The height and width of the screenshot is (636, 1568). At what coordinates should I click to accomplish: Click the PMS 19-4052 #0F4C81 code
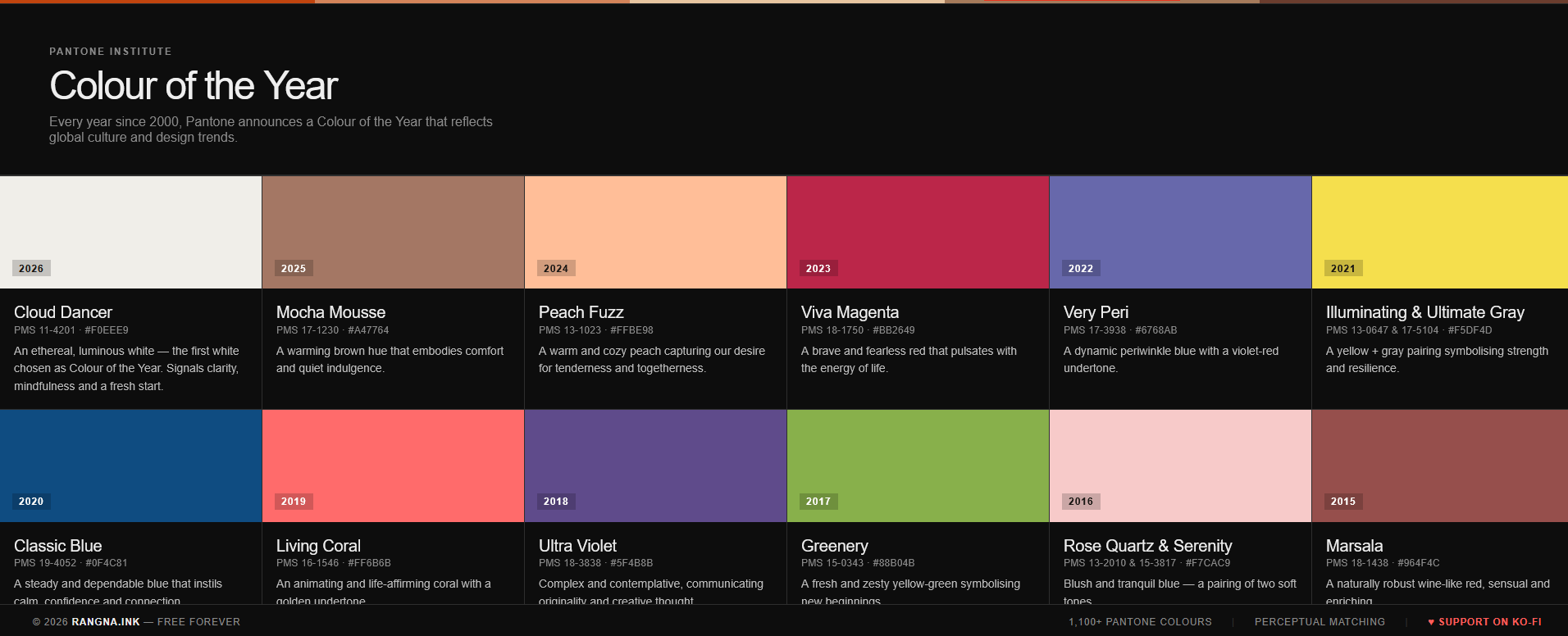pyautogui.click(x=71, y=563)
